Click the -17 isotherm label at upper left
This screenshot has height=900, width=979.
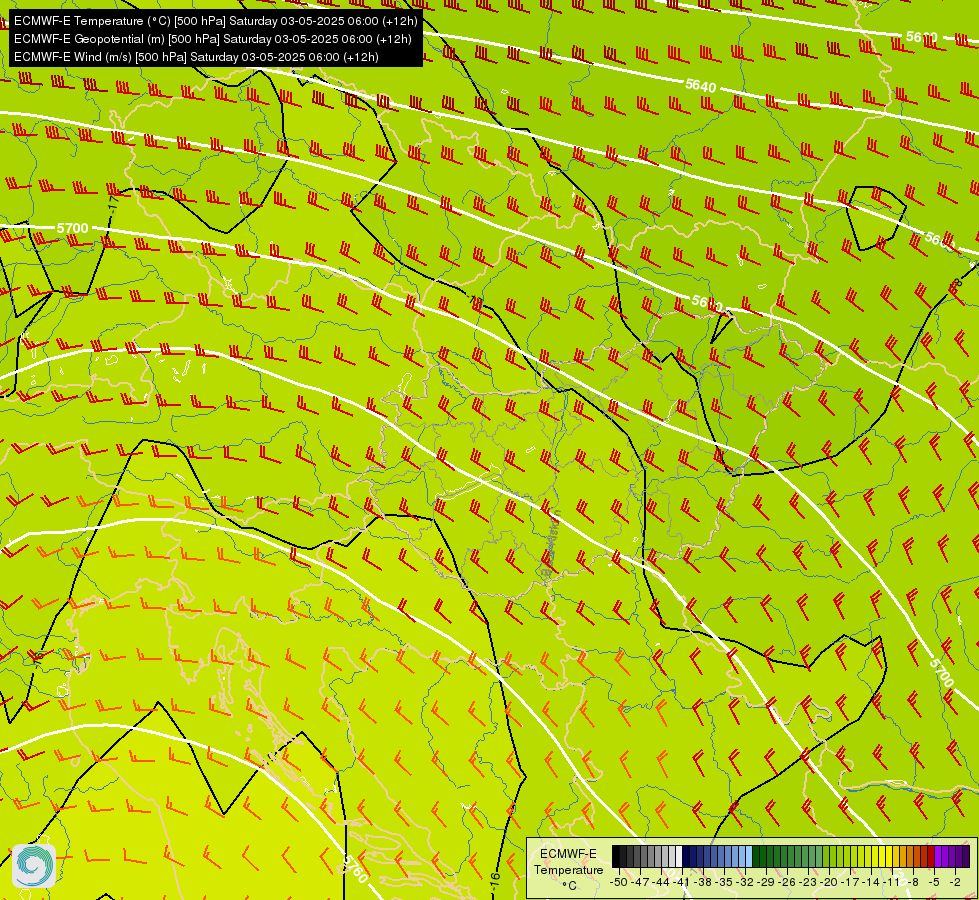tap(112, 204)
